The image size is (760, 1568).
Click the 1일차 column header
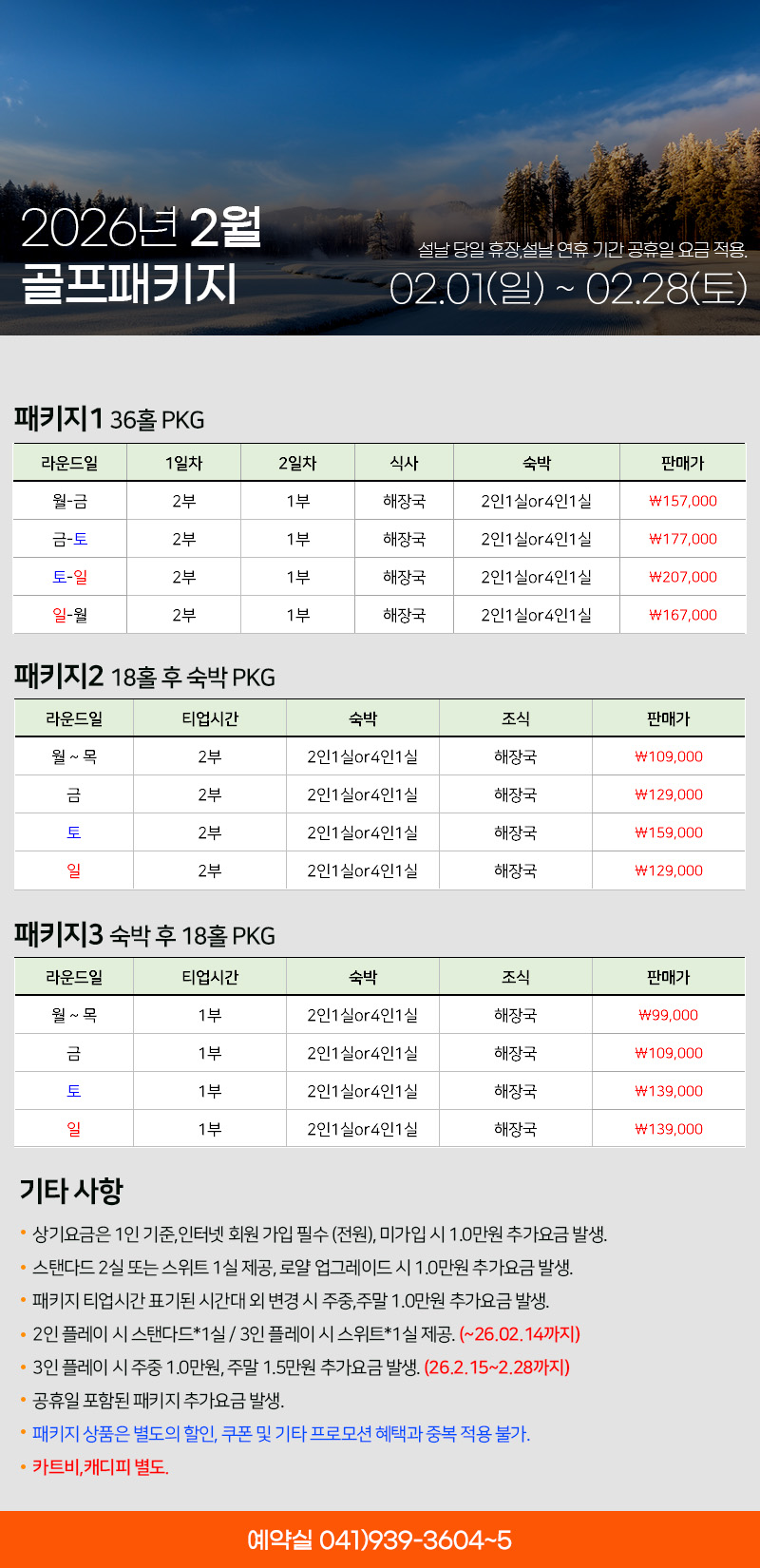tap(183, 463)
